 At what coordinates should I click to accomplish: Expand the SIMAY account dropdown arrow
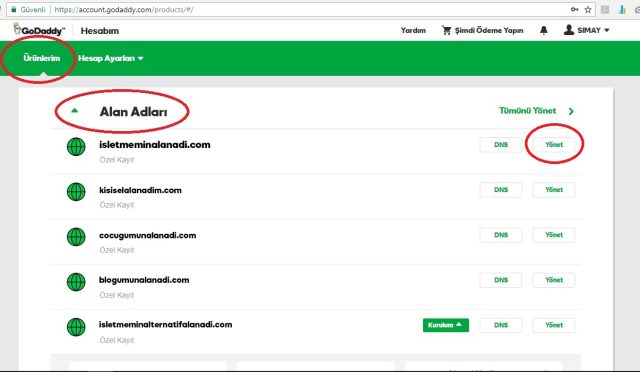click(x=607, y=30)
